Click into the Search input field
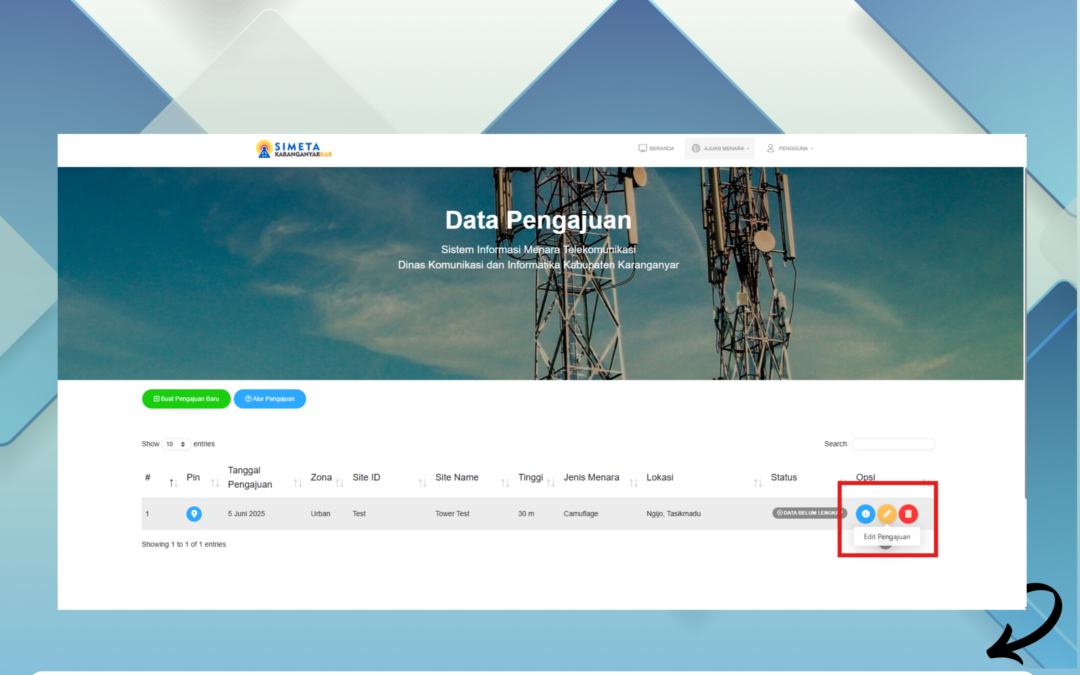1080x675 pixels. 893,444
